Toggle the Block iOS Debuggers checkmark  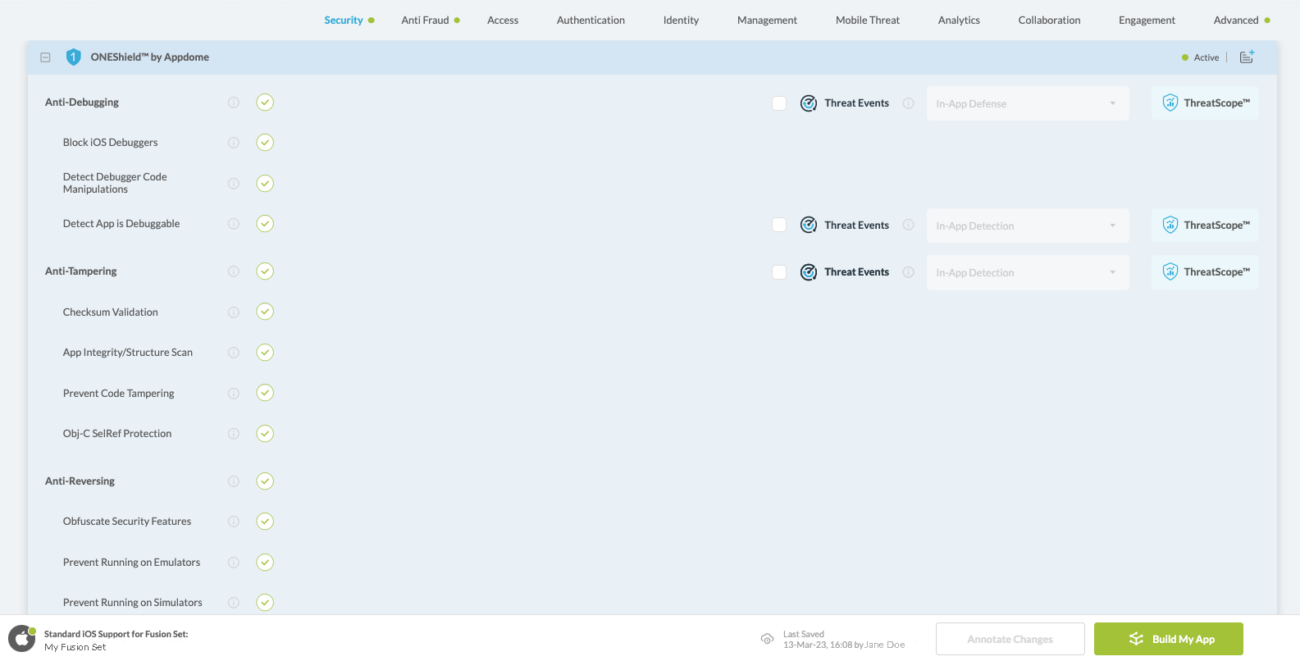point(265,142)
